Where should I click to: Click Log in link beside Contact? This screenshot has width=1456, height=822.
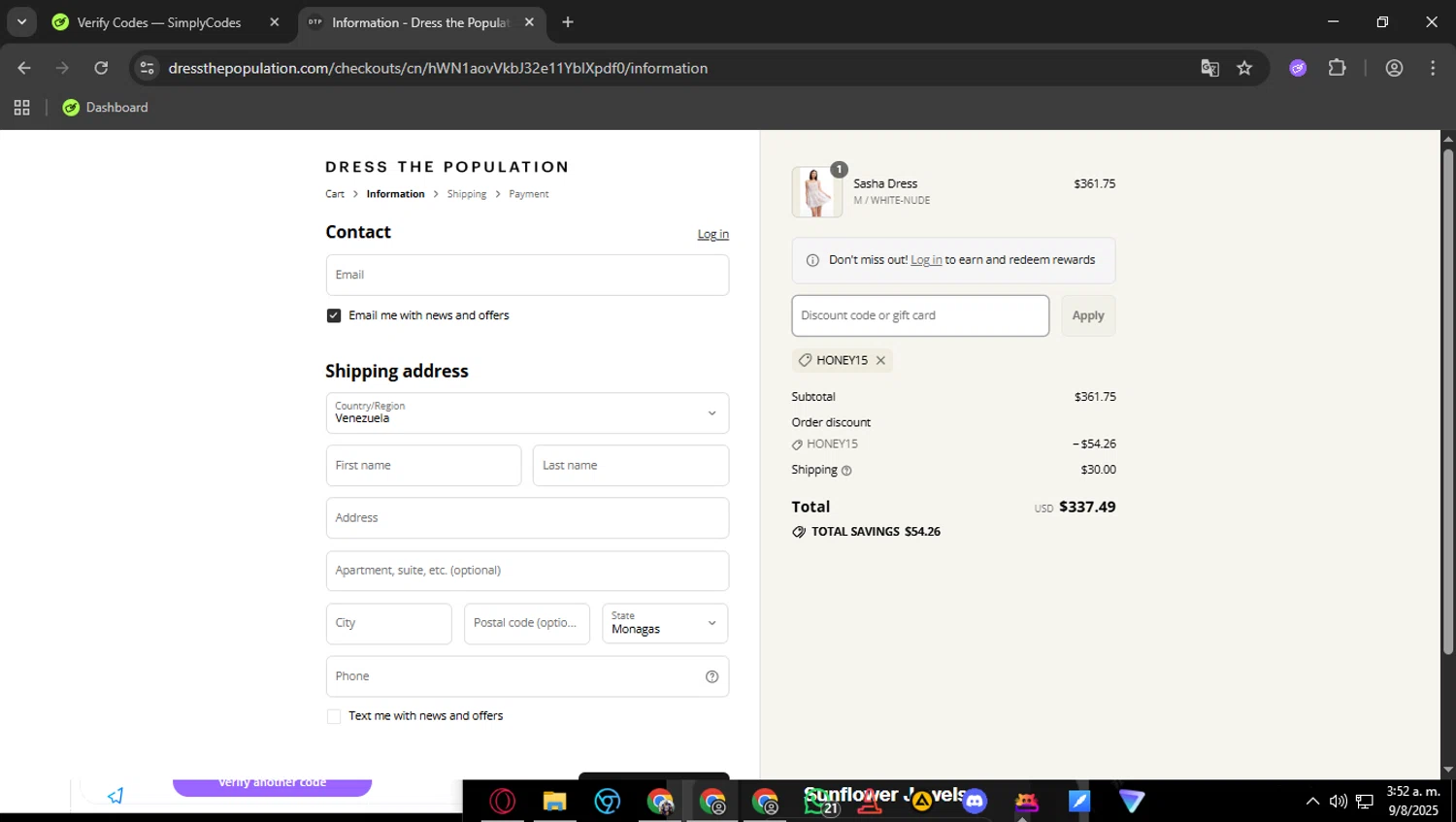(712, 234)
